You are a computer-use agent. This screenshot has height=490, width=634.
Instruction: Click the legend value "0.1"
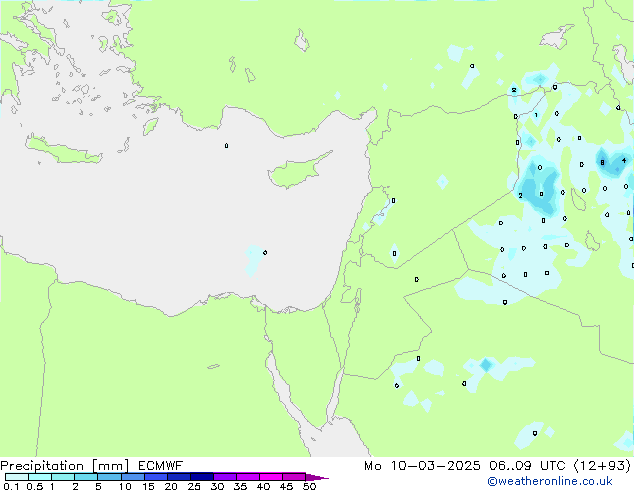11,486
